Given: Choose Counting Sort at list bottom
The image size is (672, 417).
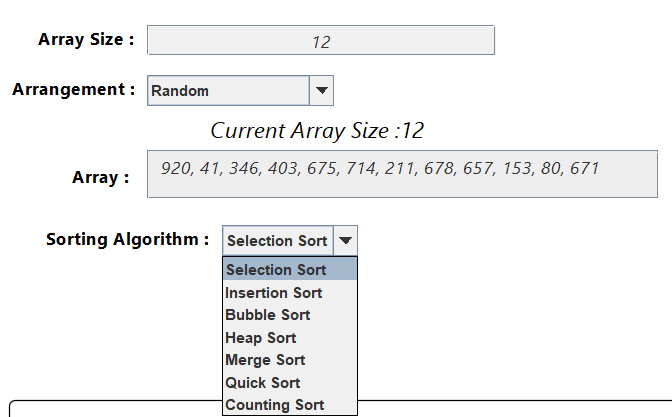Looking at the screenshot, I should [290, 405].
